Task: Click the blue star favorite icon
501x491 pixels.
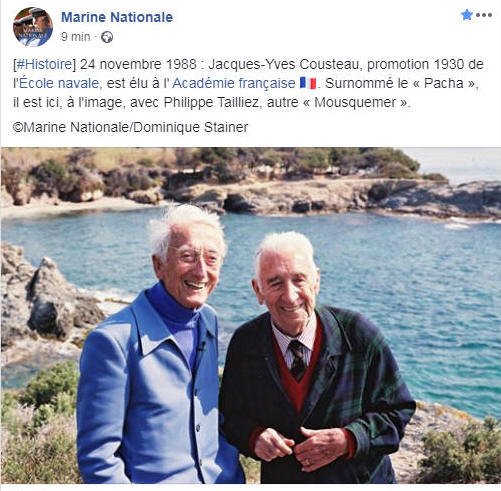Action: click(x=467, y=15)
